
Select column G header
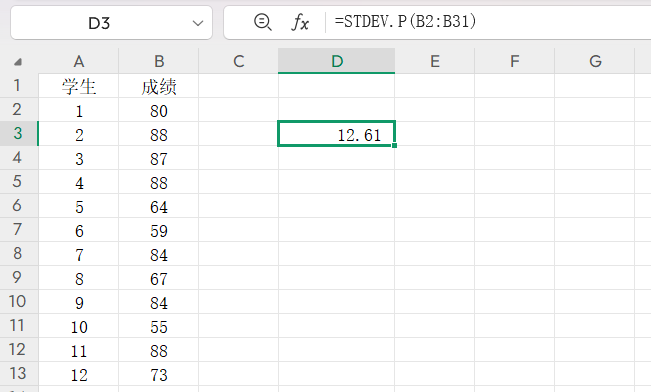pyautogui.click(x=595, y=61)
